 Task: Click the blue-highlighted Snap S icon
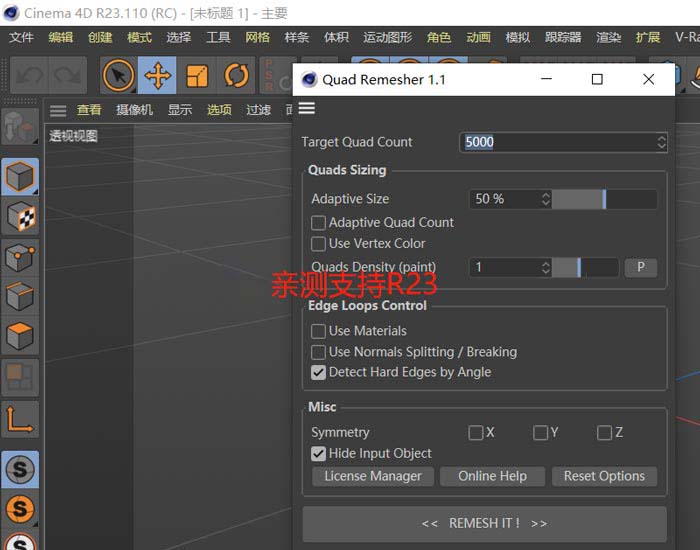pyautogui.click(x=20, y=469)
